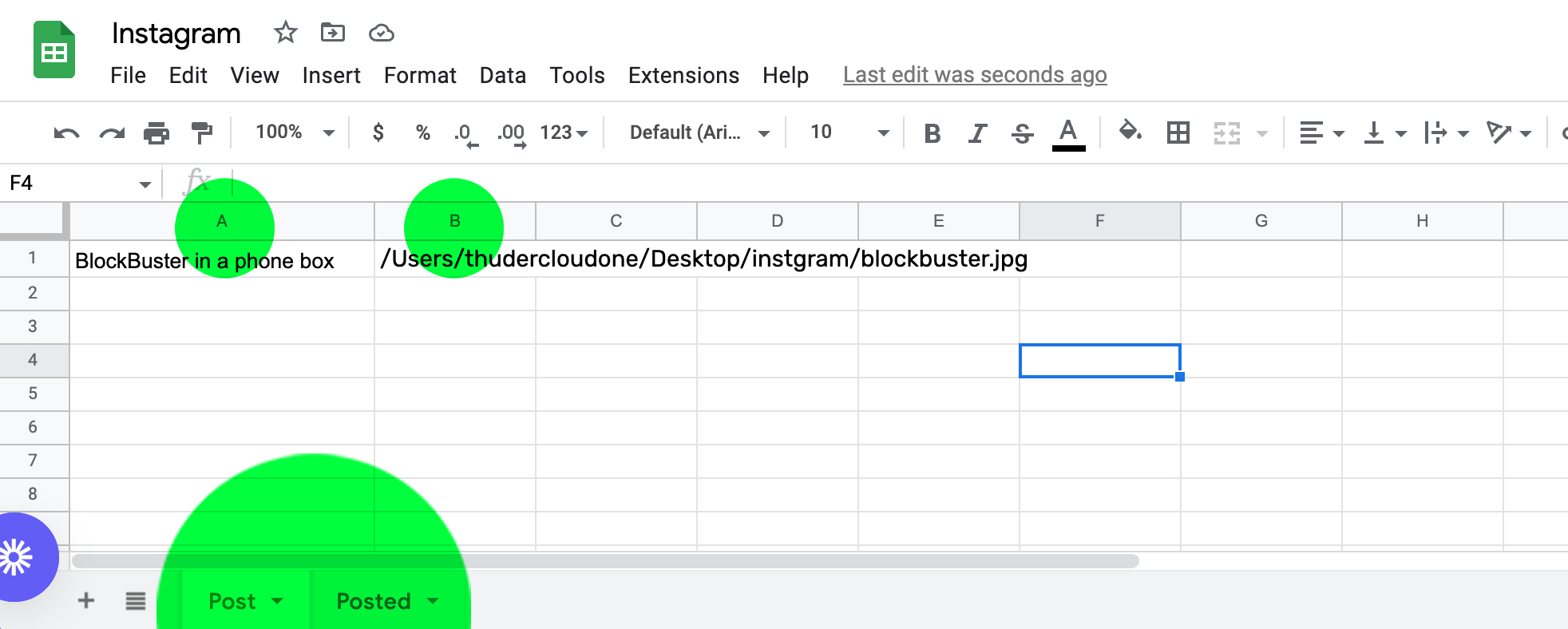Open the Help menu
This screenshot has width=1568, height=629.
click(786, 75)
